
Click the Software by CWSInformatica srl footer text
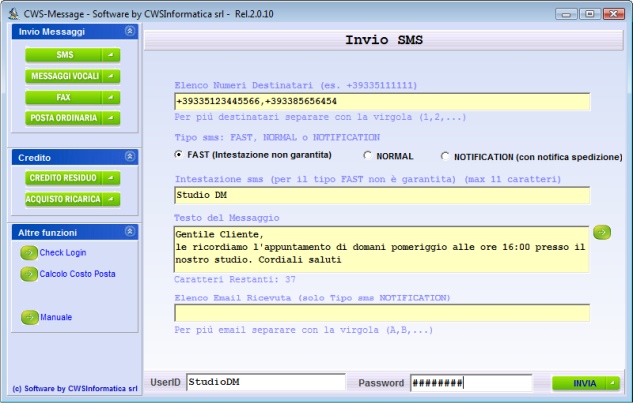[x=75, y=388]
